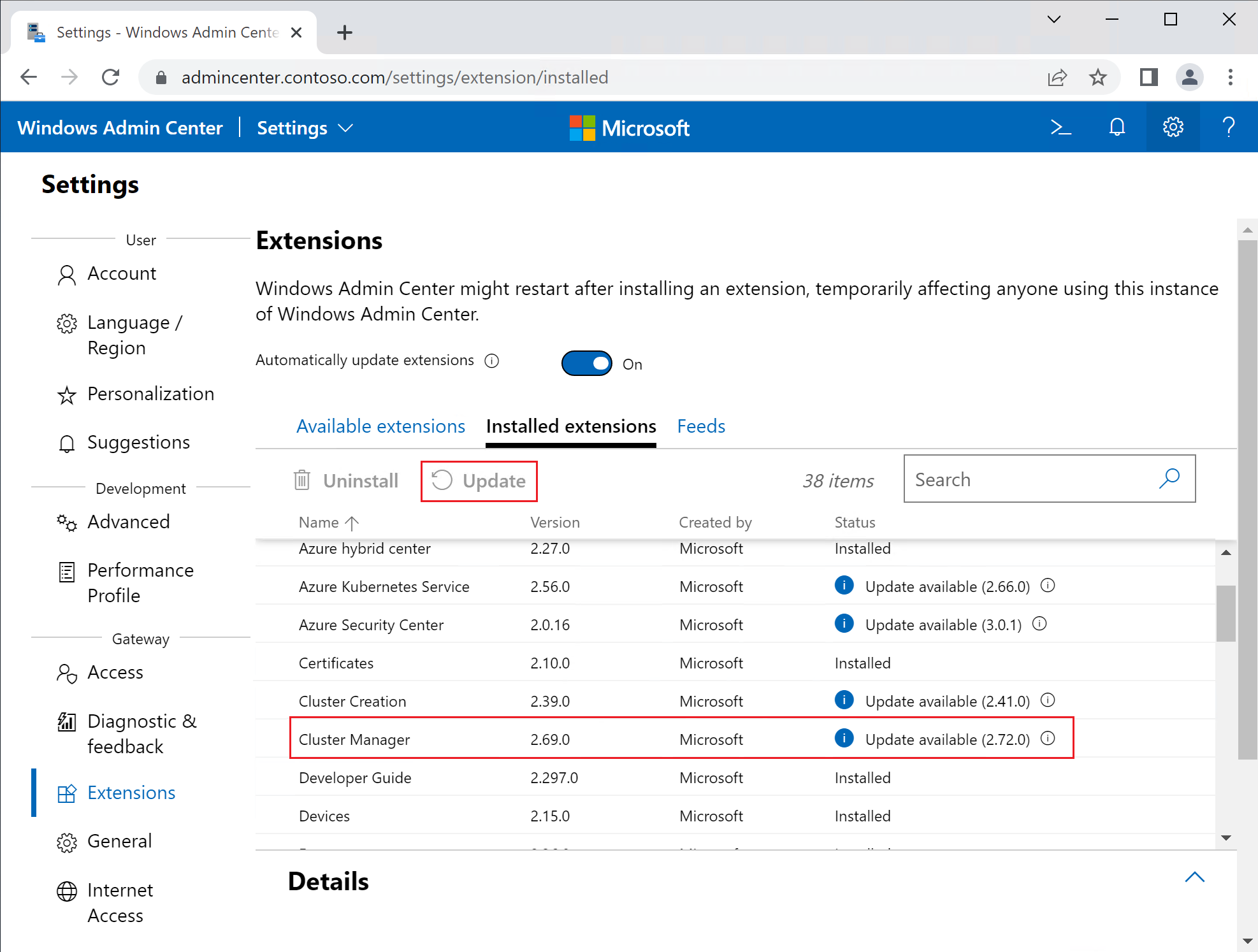Go to Windows Admin Center home
The width and height of the screenshot is (1258, 952).
coord(120,128)
